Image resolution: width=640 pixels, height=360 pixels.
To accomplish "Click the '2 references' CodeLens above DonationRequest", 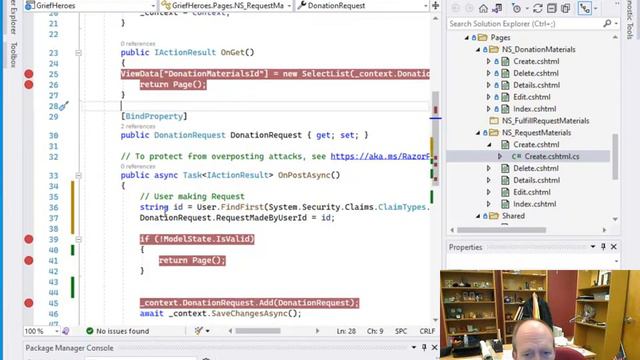I will coord(138,126).
